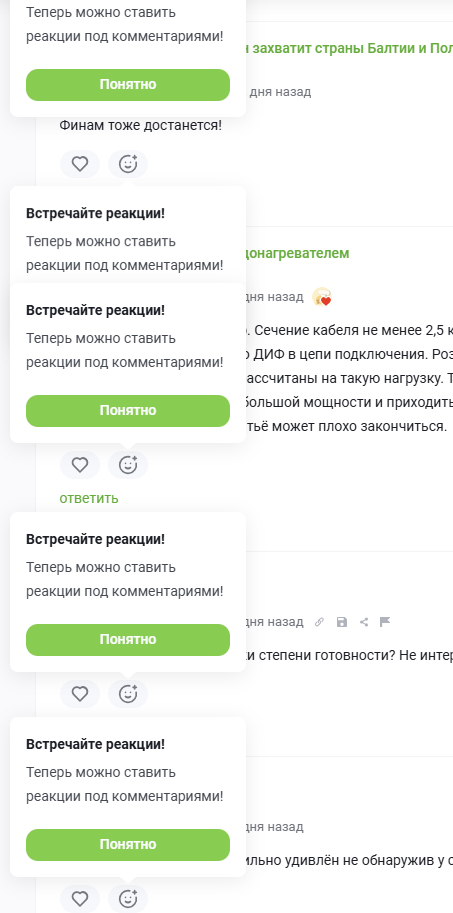Copy comment permalink via chain-link icon
This screenshot has height=913, width=453.
(x=319, y=622)
